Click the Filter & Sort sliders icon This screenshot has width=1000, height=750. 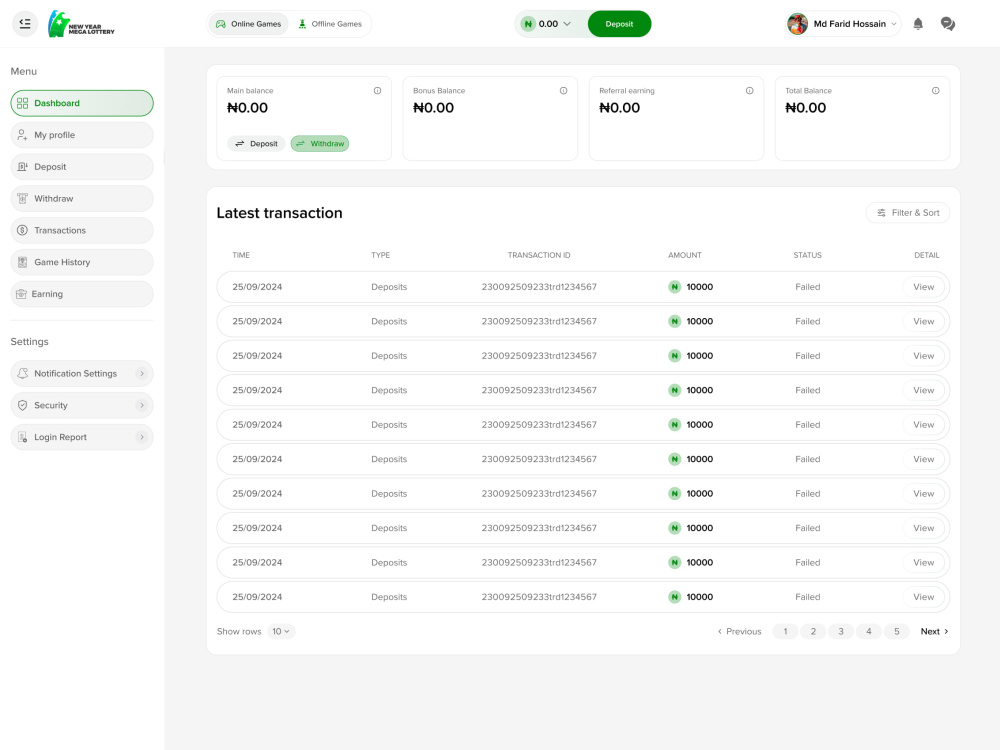point(881,212)
